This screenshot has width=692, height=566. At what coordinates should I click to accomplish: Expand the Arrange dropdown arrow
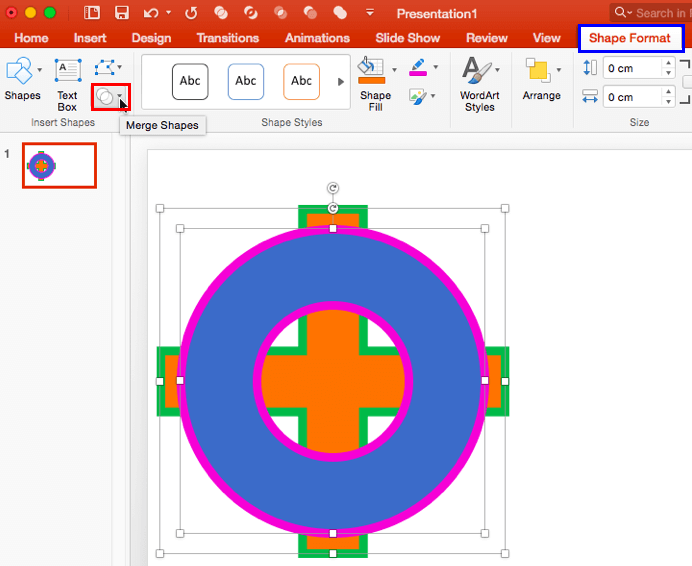tap(559, 70)
